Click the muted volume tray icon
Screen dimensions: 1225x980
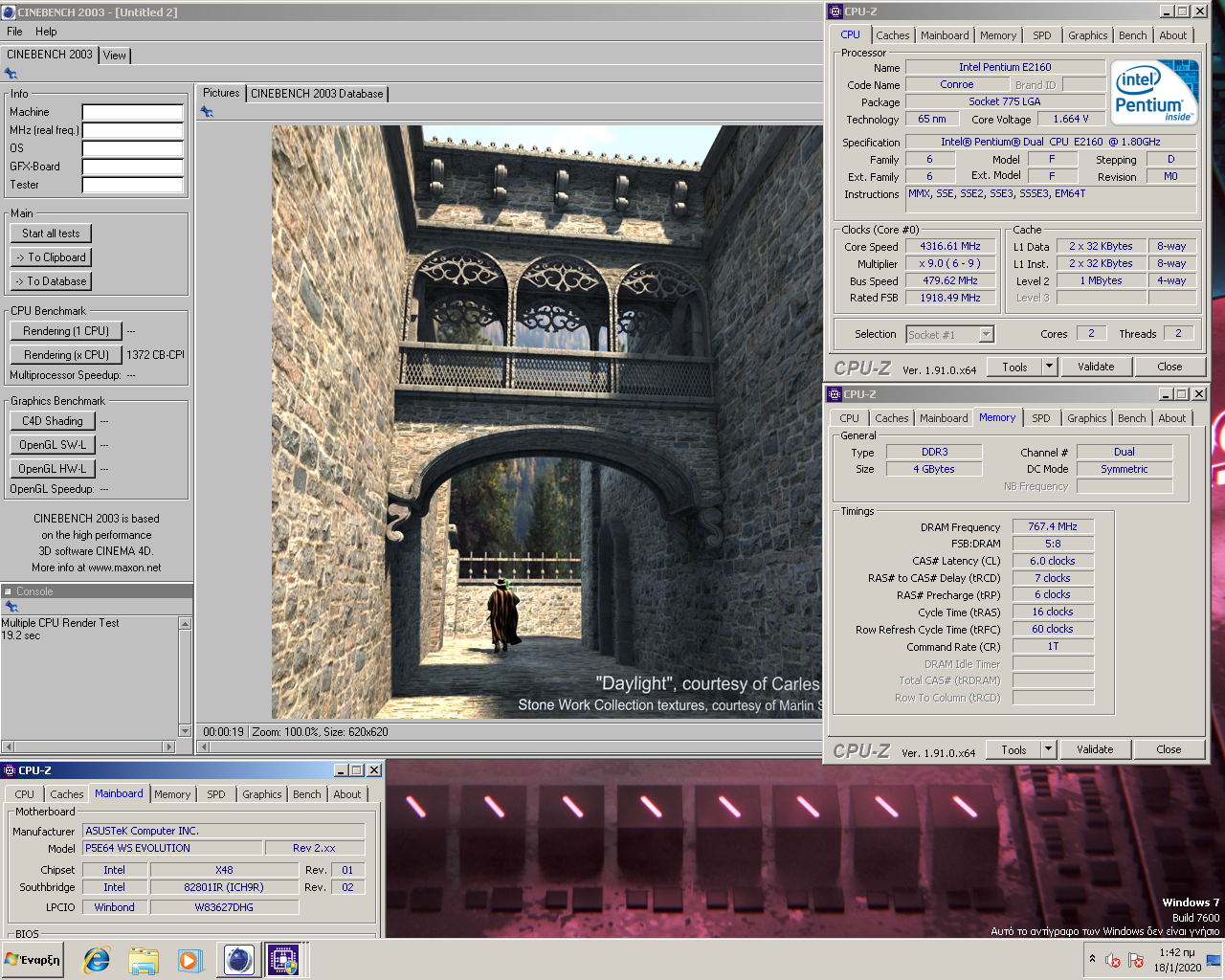[x=1113, y=960]
